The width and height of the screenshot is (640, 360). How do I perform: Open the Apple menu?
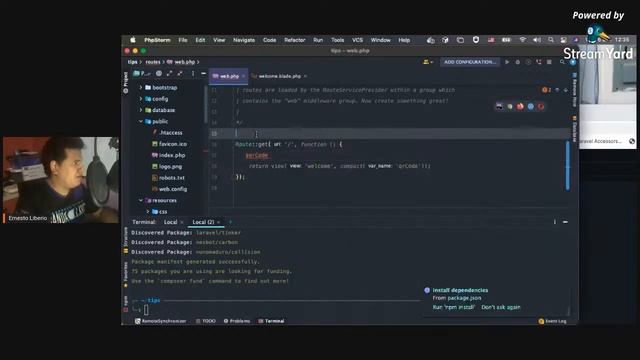pos(133,40)
